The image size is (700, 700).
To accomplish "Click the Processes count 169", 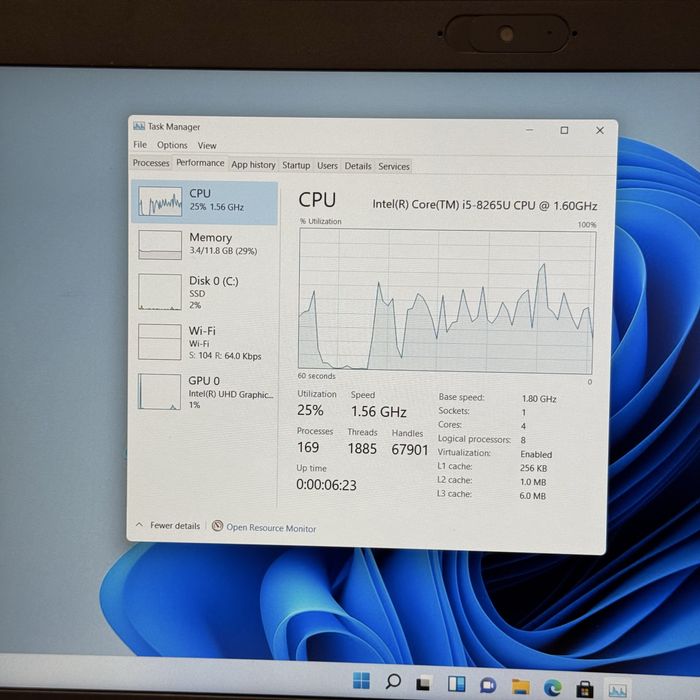I will pos(308,447).
